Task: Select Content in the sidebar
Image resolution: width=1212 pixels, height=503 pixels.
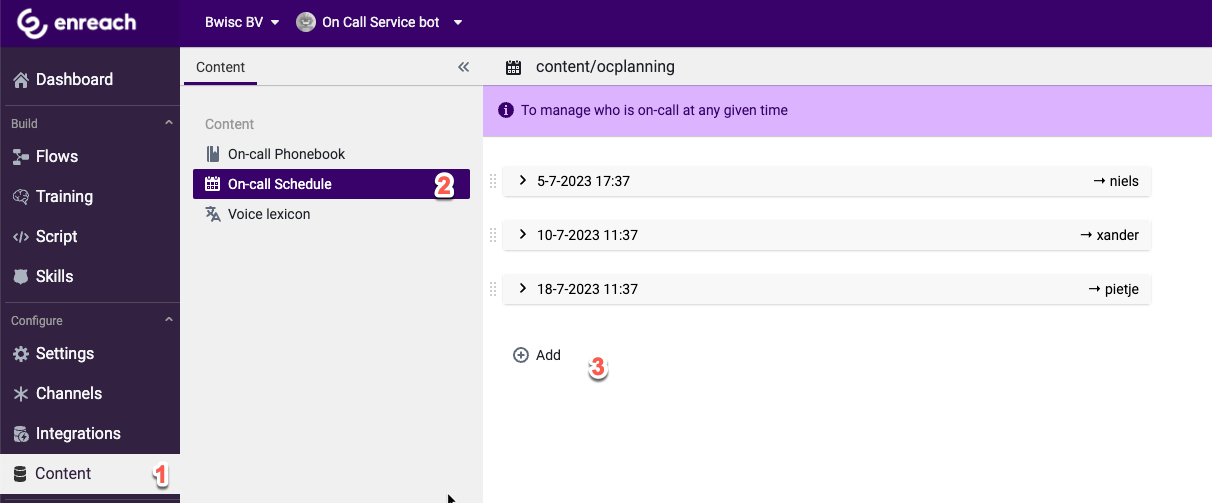Action: click(x=62, y=473)
